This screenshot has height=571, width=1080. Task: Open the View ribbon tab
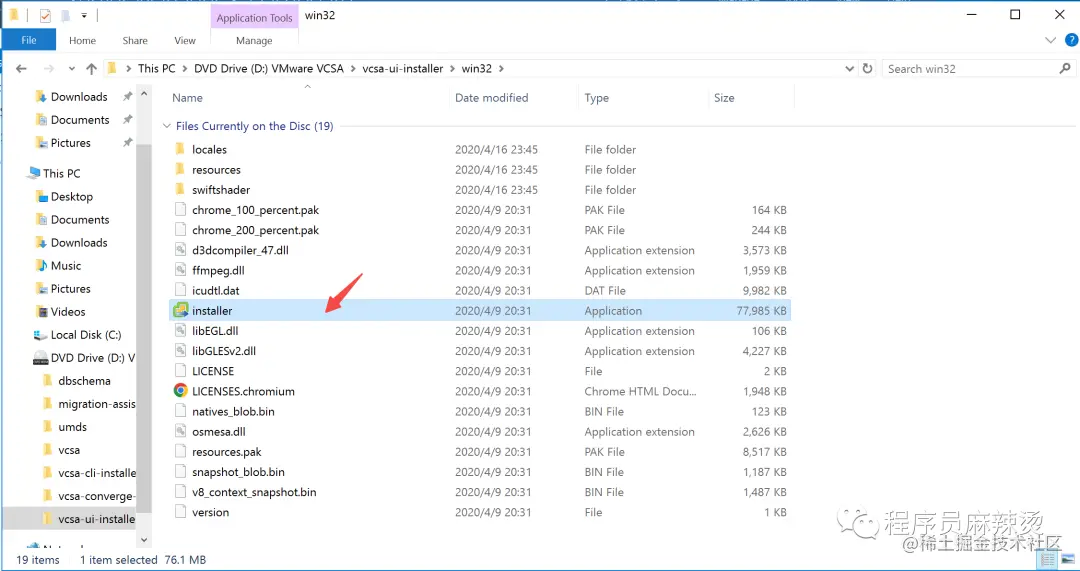coord(185,41)
